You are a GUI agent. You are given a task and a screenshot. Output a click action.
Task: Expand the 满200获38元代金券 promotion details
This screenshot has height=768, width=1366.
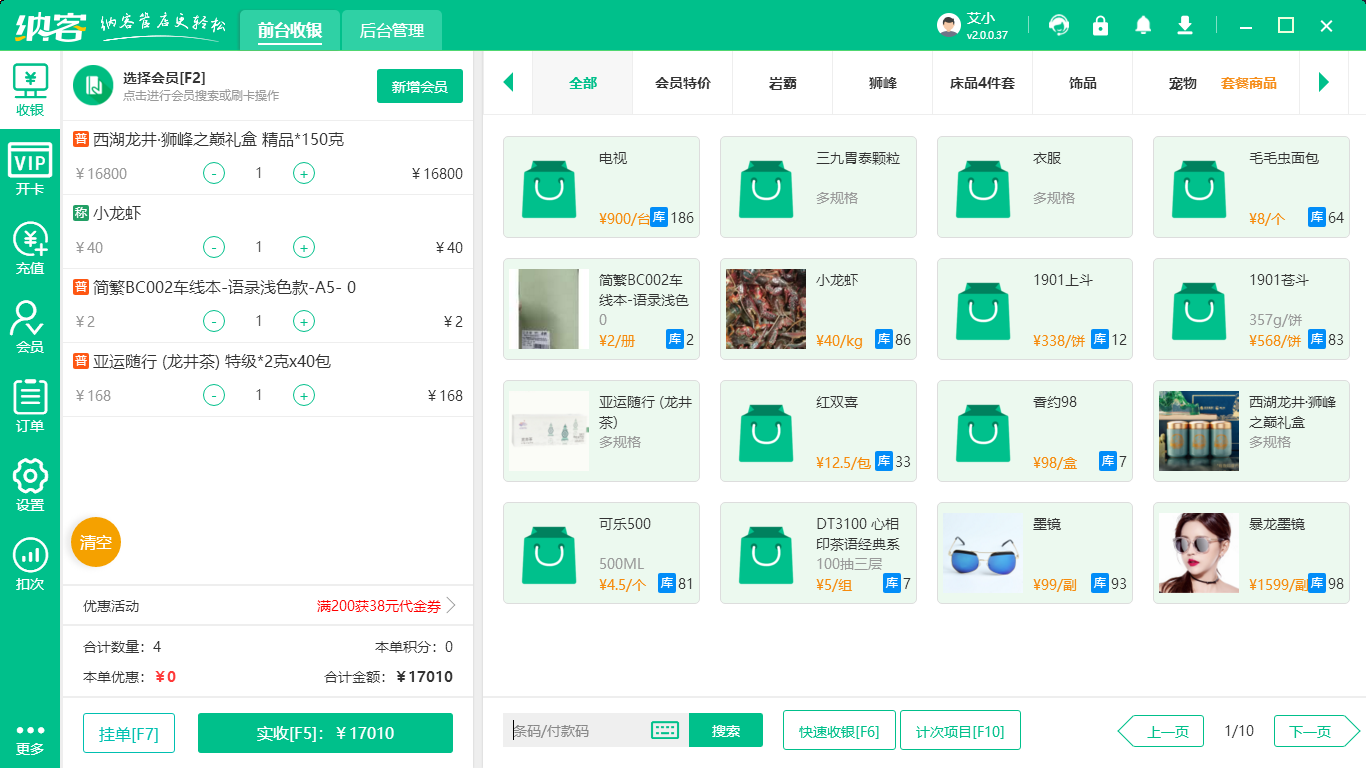[x=379, y=604]
